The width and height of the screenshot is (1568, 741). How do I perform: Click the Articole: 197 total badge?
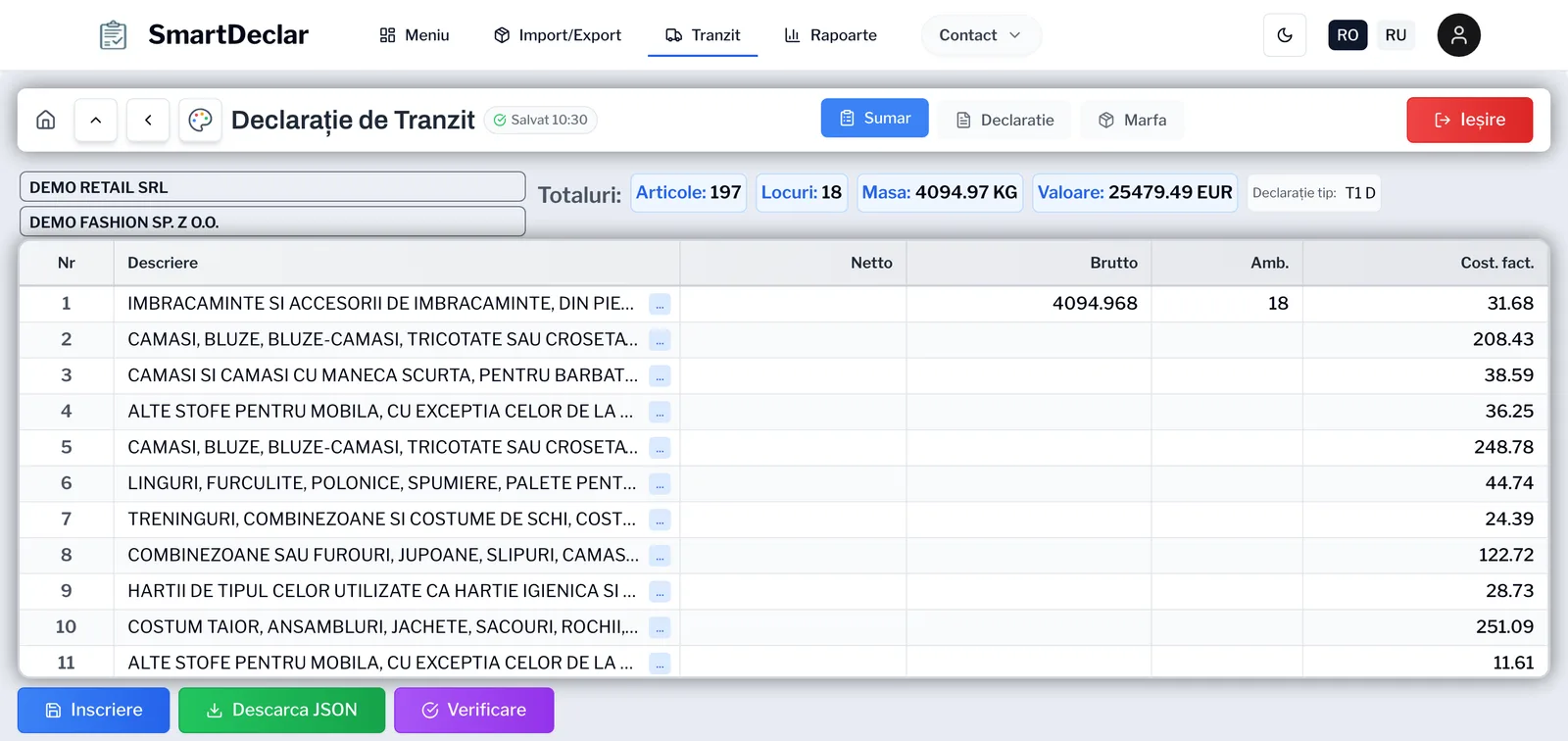[x=689, y=193]
